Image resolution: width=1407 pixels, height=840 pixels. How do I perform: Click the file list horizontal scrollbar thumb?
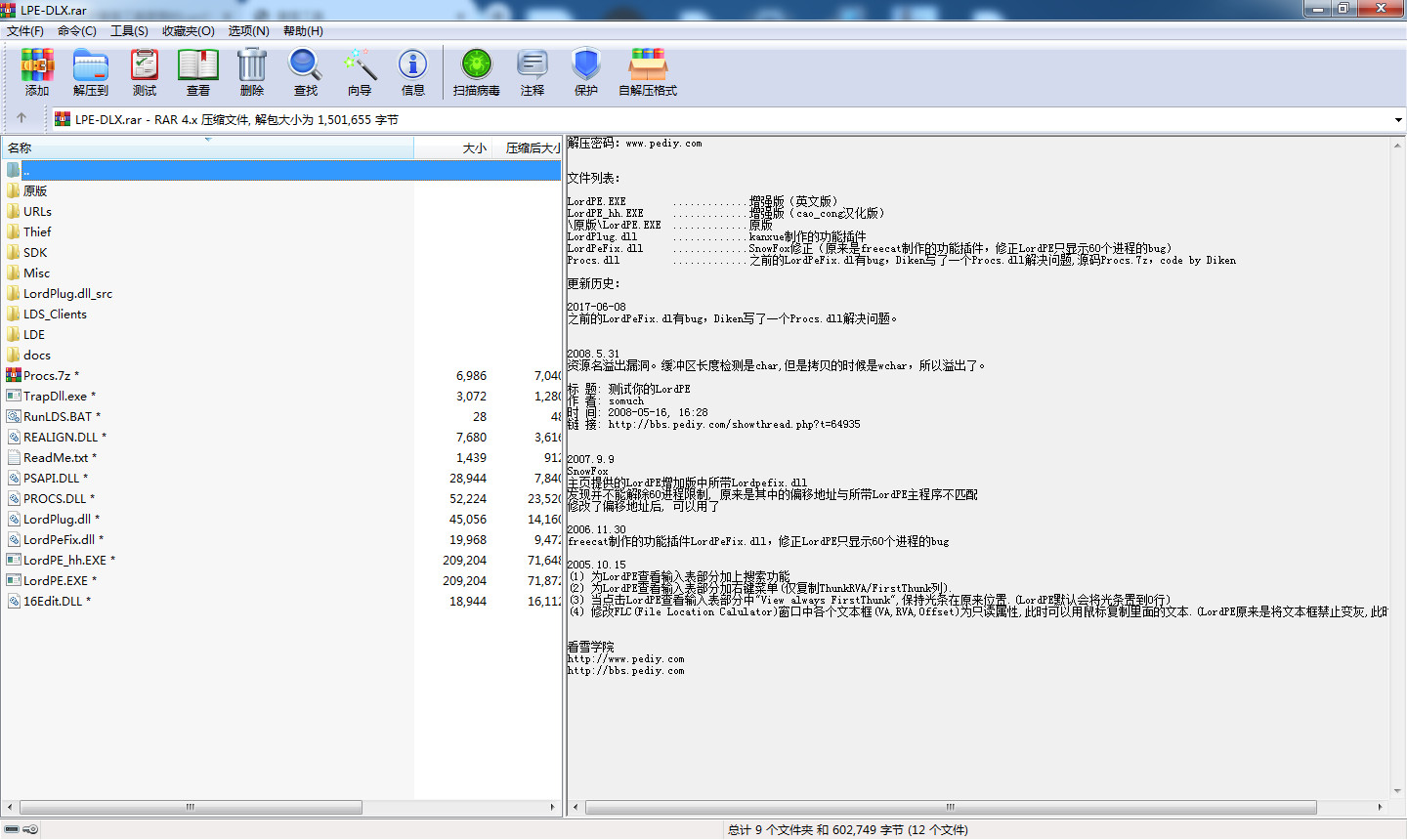191,808
